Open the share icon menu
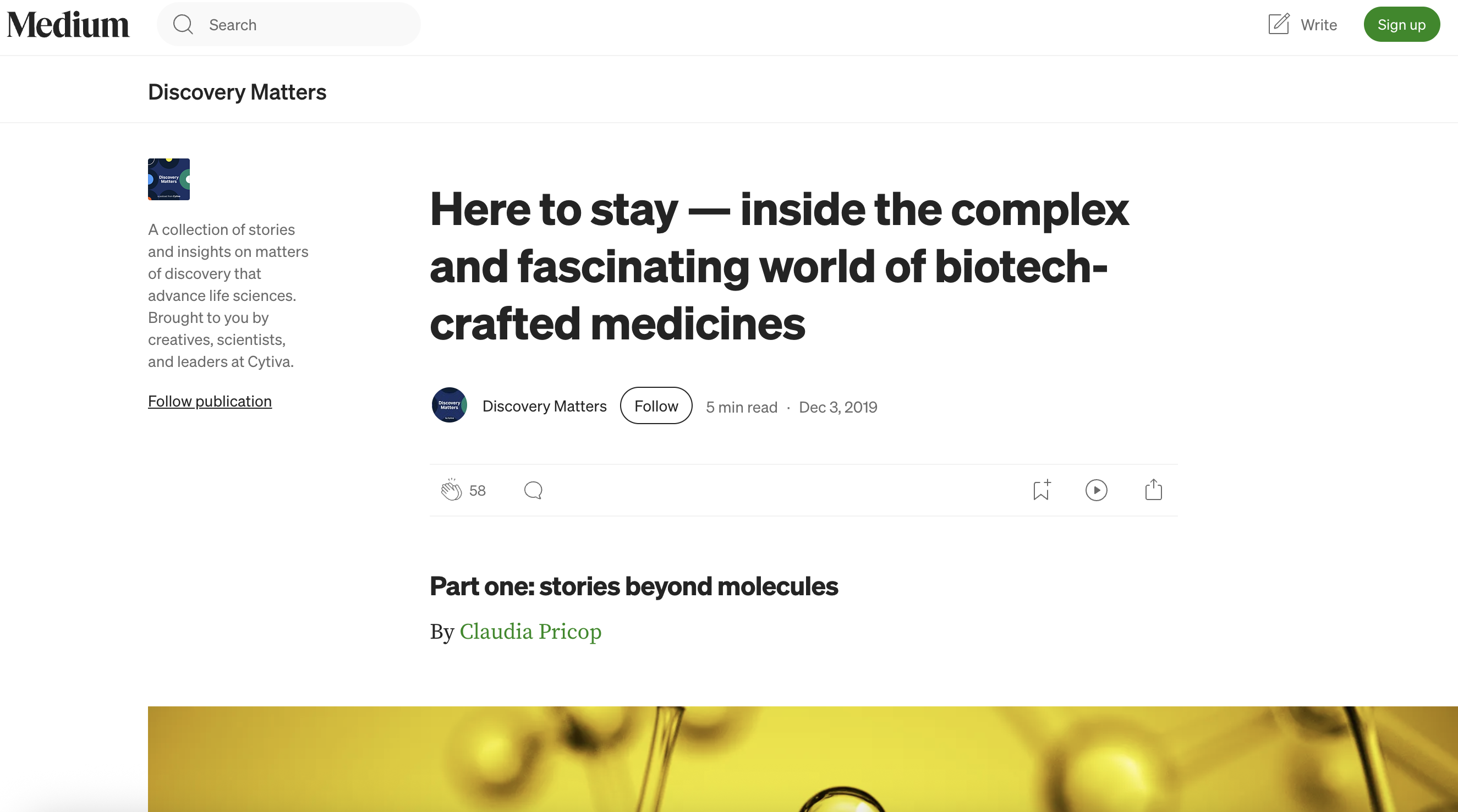The image size is (1458, 812). click(x=1153, y=490)
